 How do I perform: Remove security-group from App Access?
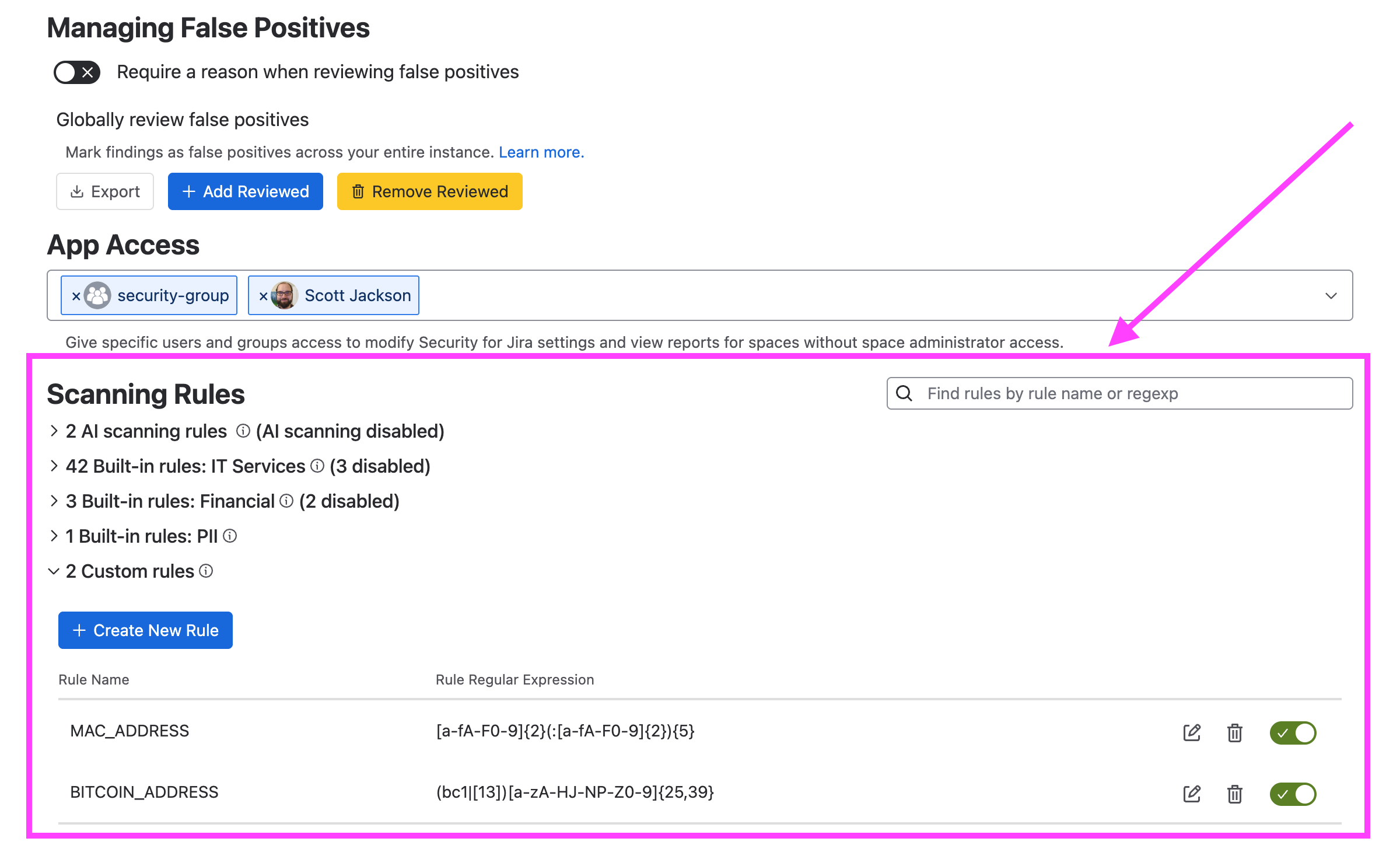tap(76, 296)
